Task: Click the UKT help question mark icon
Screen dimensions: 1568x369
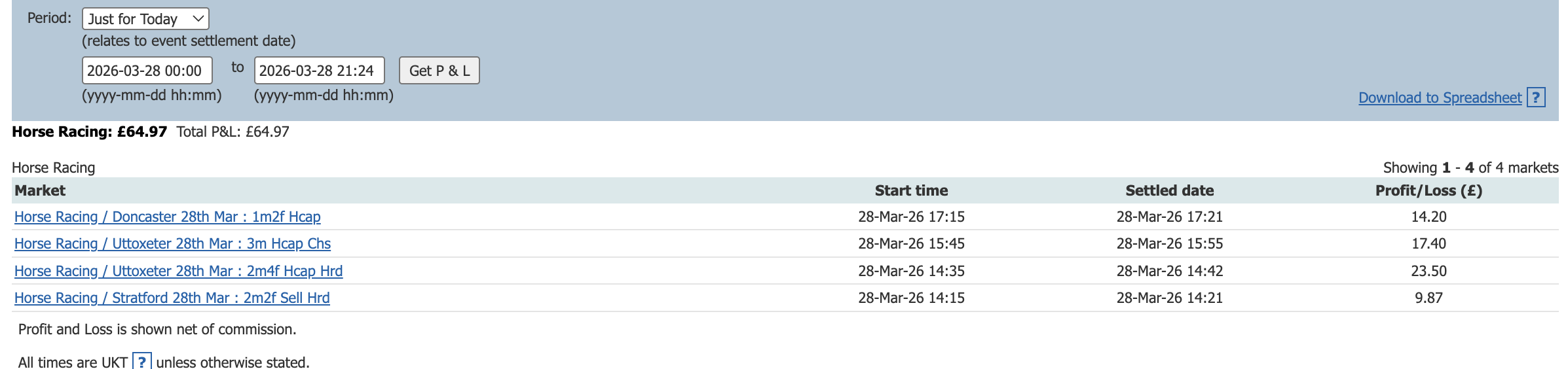Action: (x=142, y=362)
